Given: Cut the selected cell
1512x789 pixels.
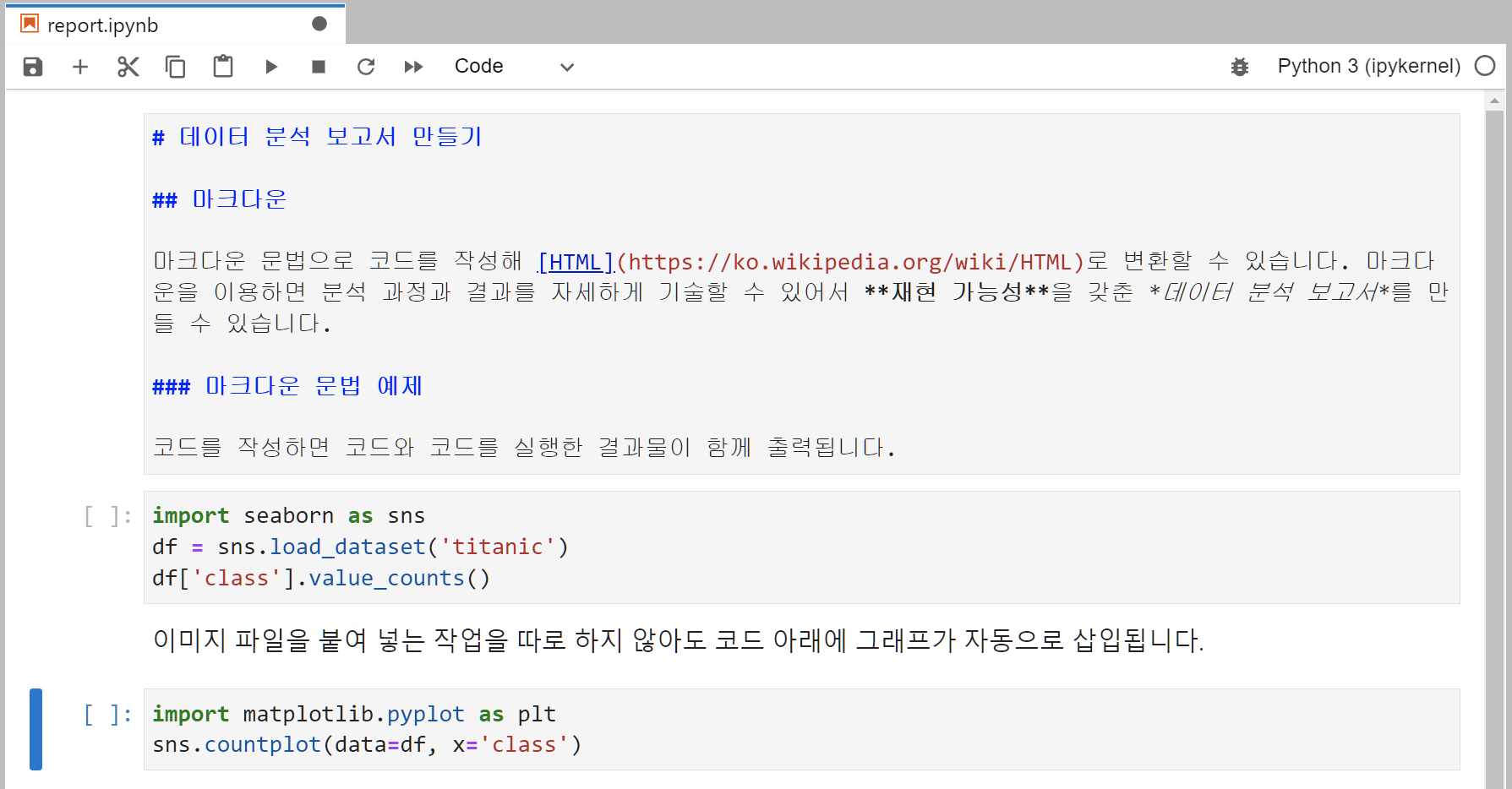Looking at the screenshot, I should coord(128,67).
